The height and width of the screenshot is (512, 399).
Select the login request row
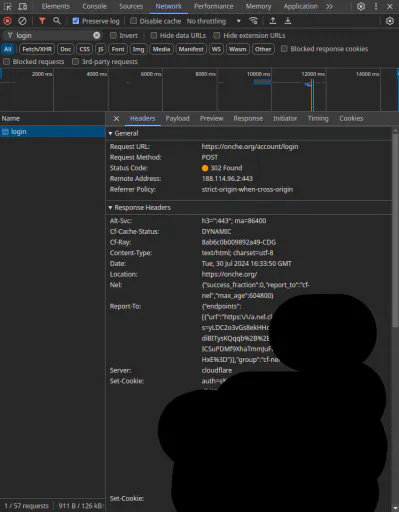coord(52,132)
